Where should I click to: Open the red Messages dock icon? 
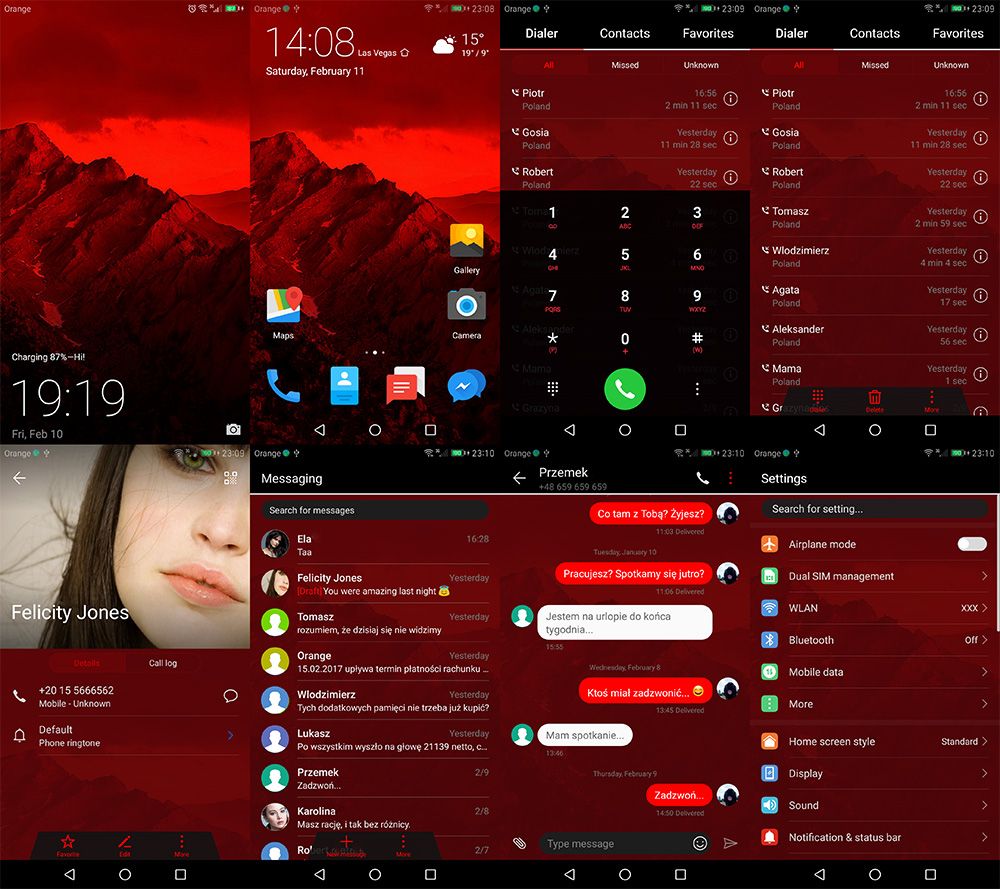tap(405, 386)
